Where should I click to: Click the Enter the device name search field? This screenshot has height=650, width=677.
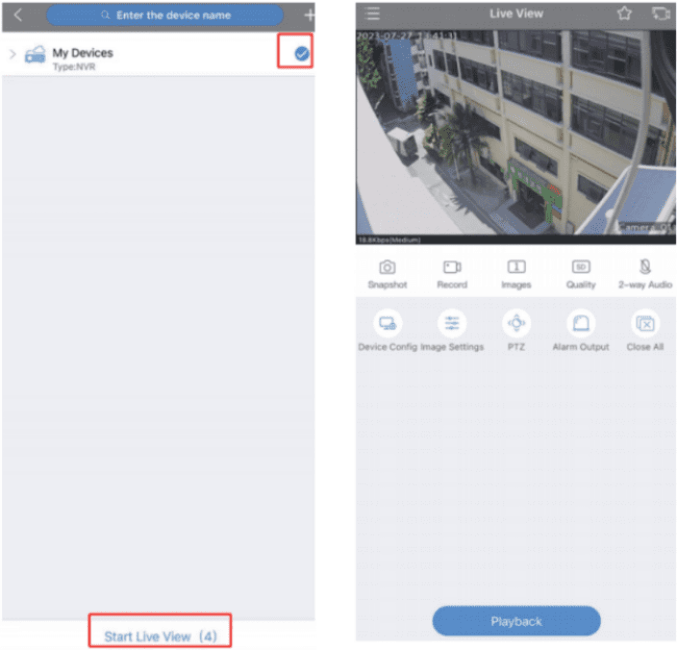point(165,15)
